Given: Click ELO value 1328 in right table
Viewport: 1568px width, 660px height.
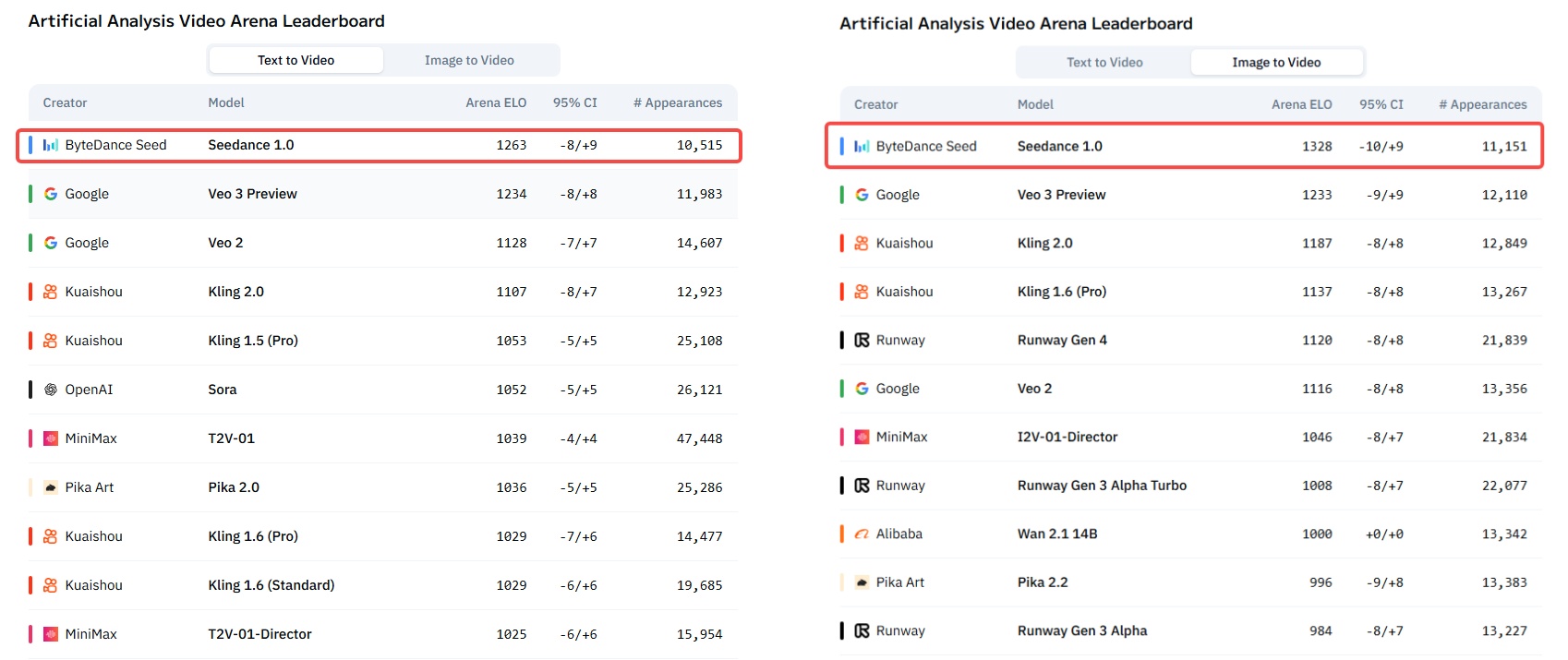Looking at the screenshot, I should click(1317, 146).
